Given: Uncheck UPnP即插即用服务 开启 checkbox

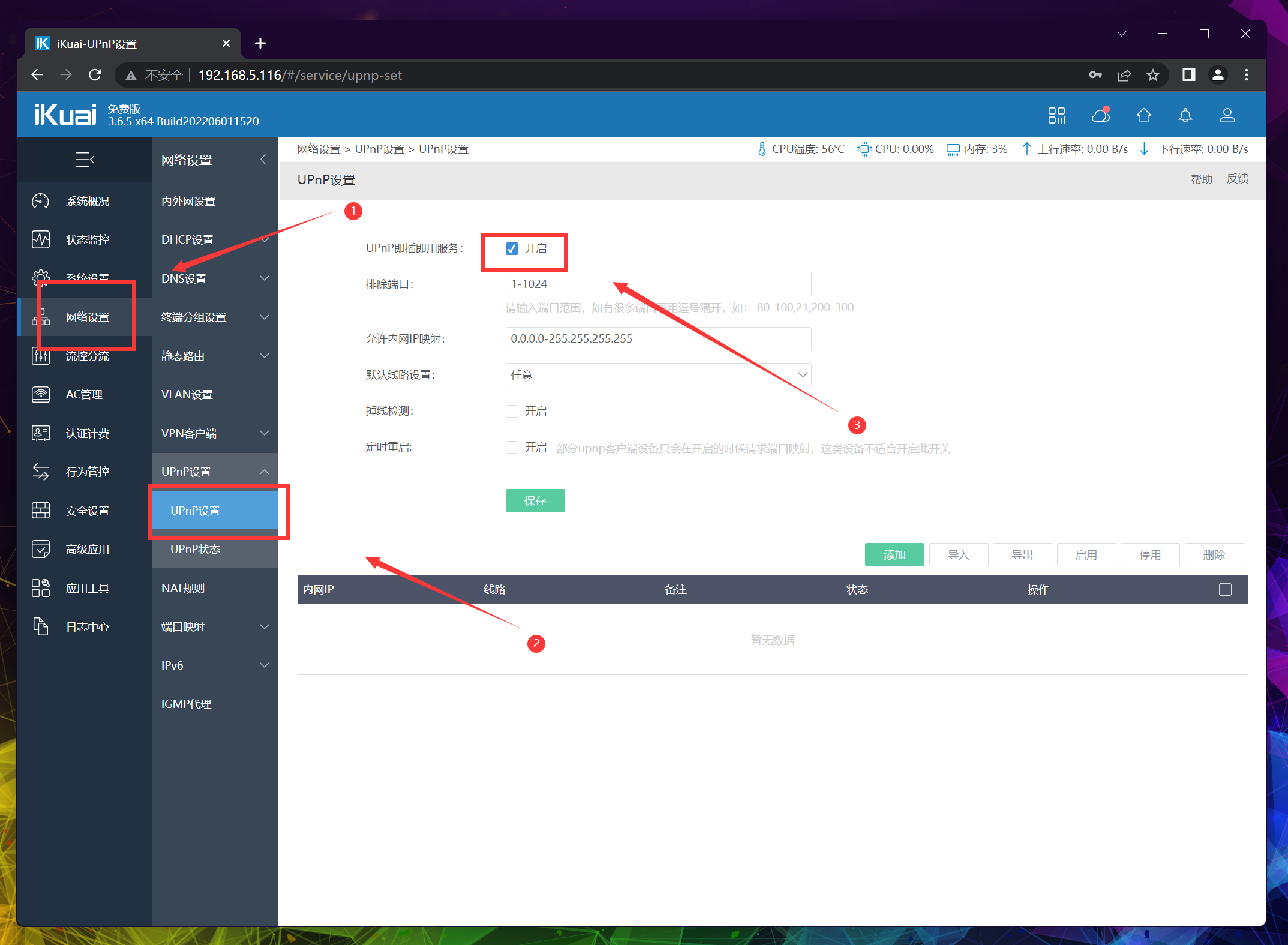Looking at the screenshot, I should point(512,248).
